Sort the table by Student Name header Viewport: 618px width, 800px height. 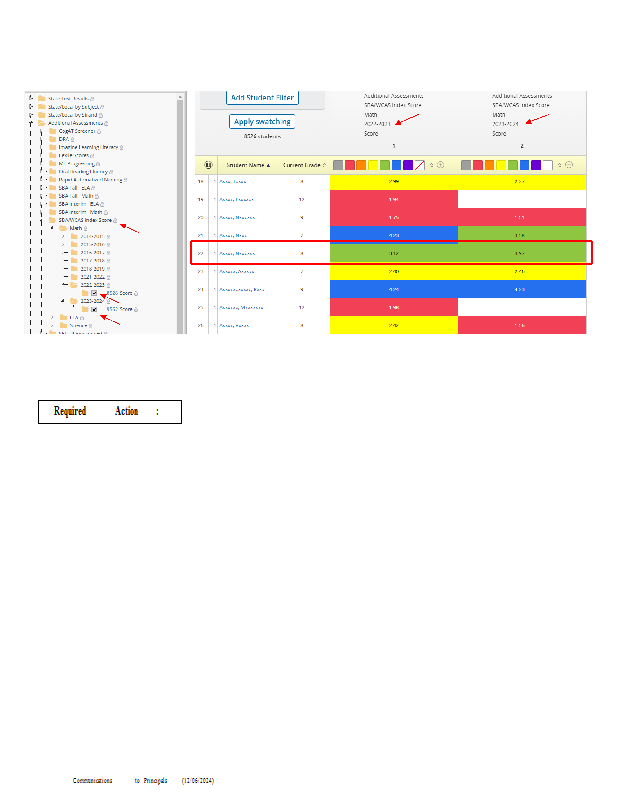pyautogui.click(x=248, y=165)
